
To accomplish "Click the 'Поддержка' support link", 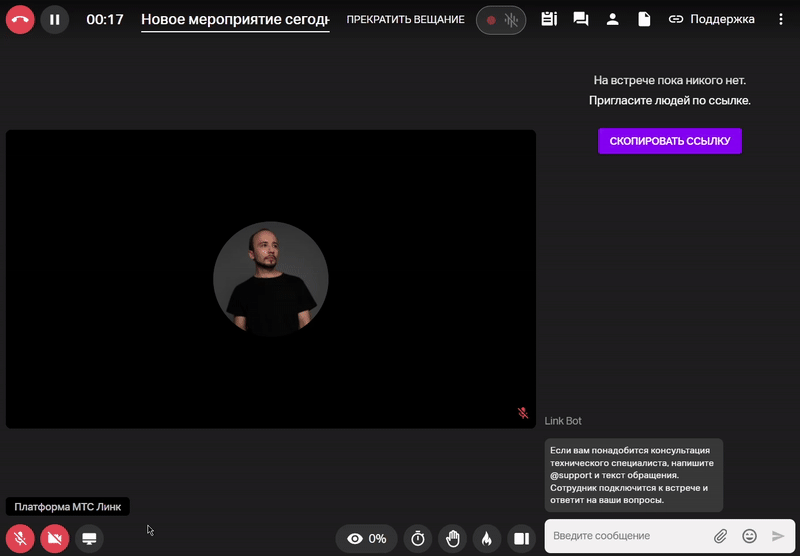I will coord(711,19).
